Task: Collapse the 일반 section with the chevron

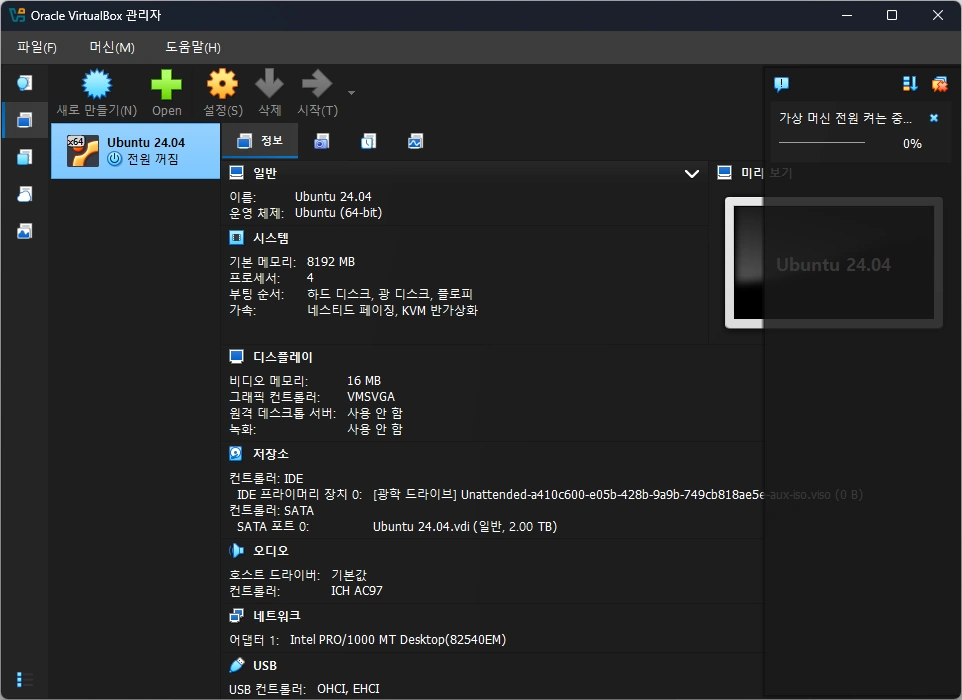Action: coord(691,174)
